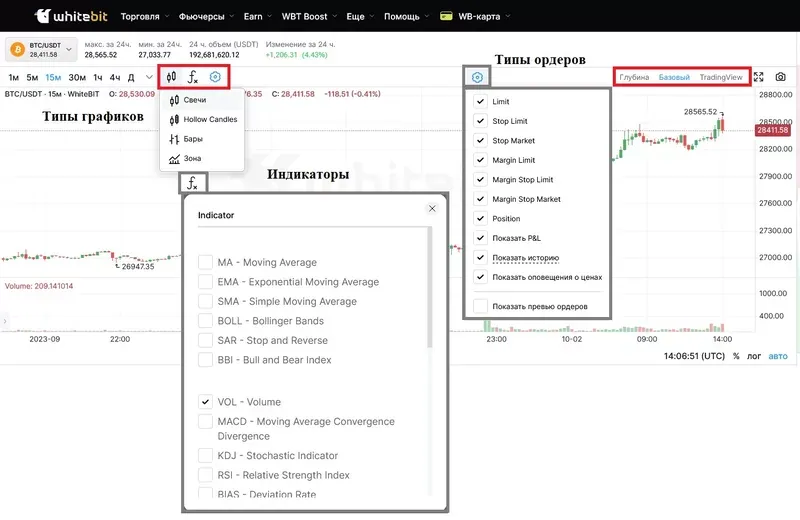Open the chart type candles icon in toolbar

tap(171, 77)
